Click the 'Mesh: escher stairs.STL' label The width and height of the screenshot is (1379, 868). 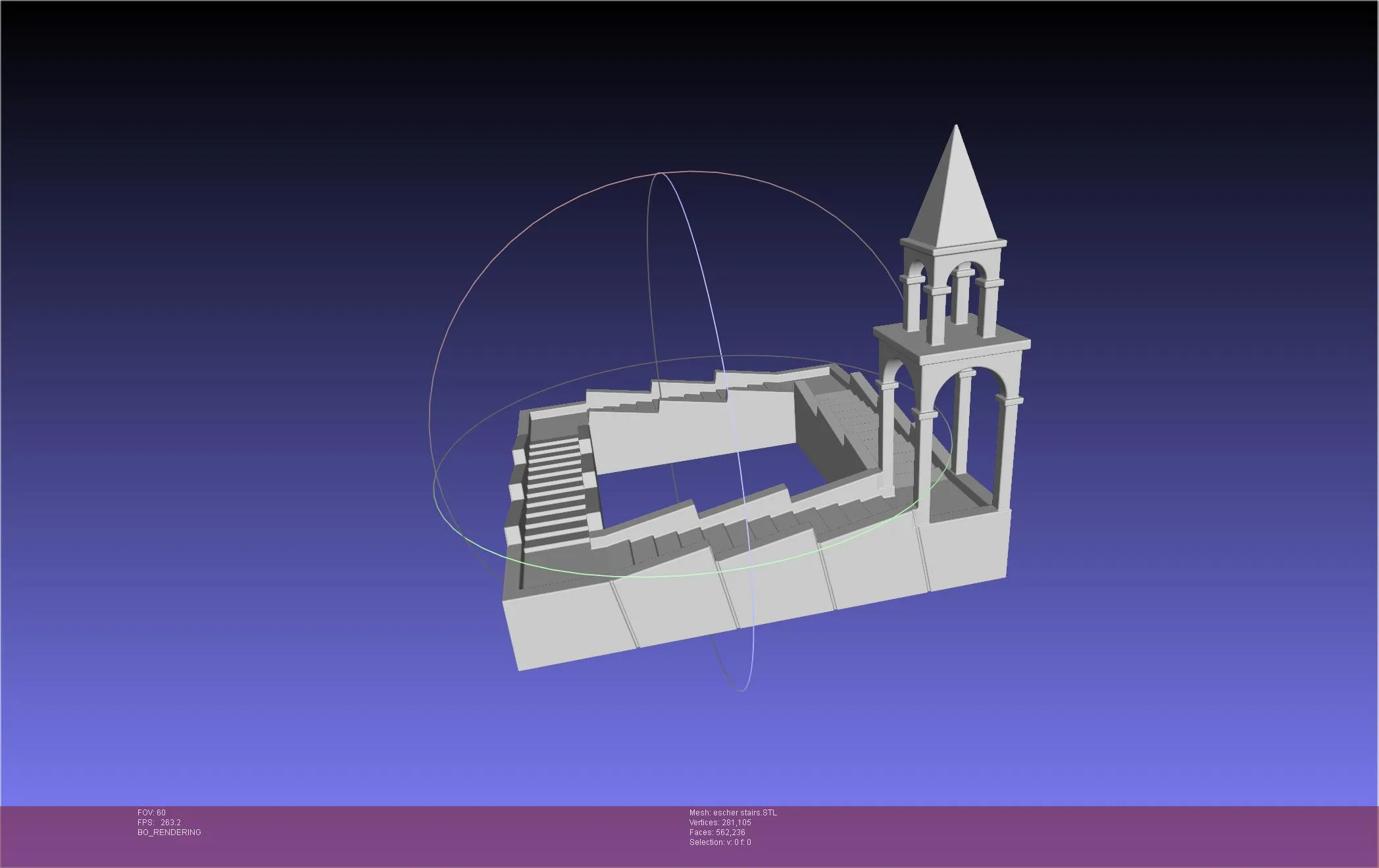[x=733, y=813]
